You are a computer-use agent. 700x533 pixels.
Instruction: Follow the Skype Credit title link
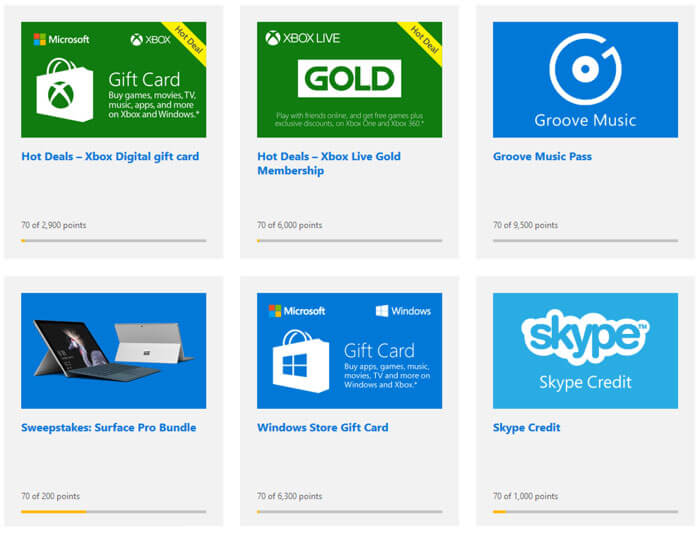[x=526, y=428]
